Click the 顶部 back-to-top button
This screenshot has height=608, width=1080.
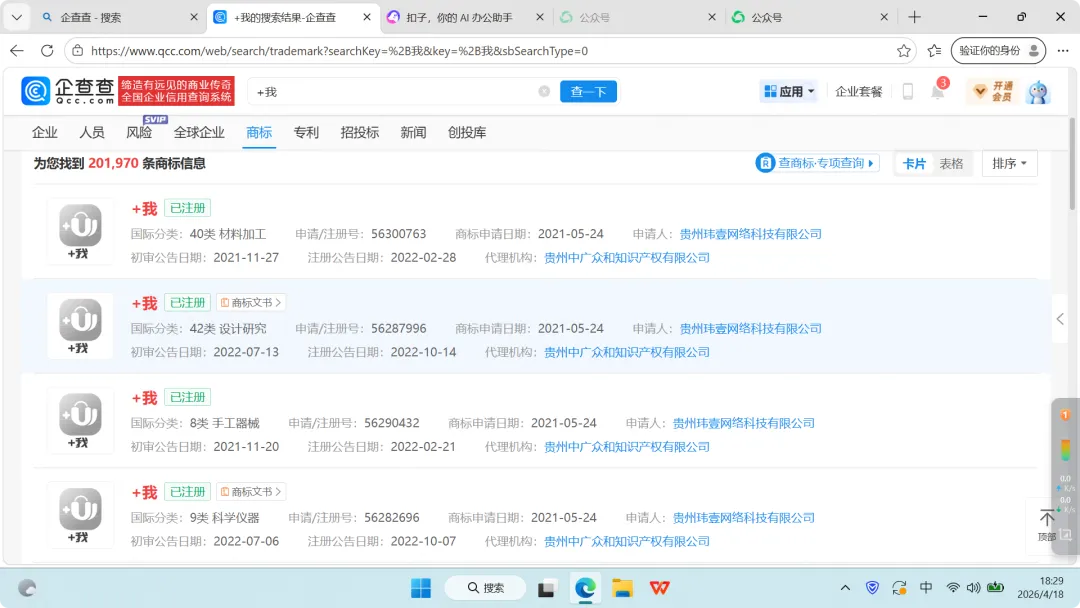pos(1047,525)
